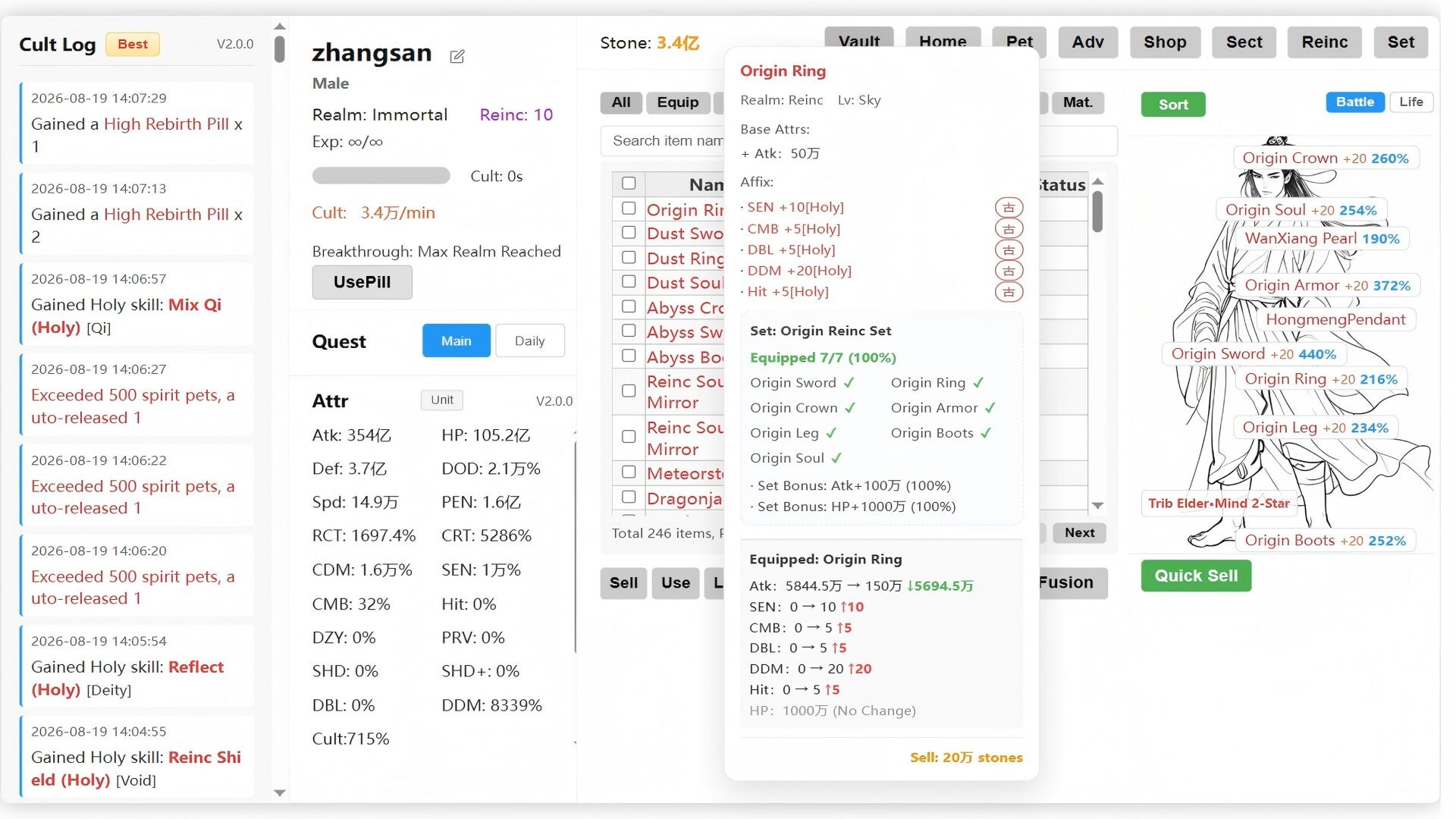Check the Origin Ring row checkbox

[629, 209]
